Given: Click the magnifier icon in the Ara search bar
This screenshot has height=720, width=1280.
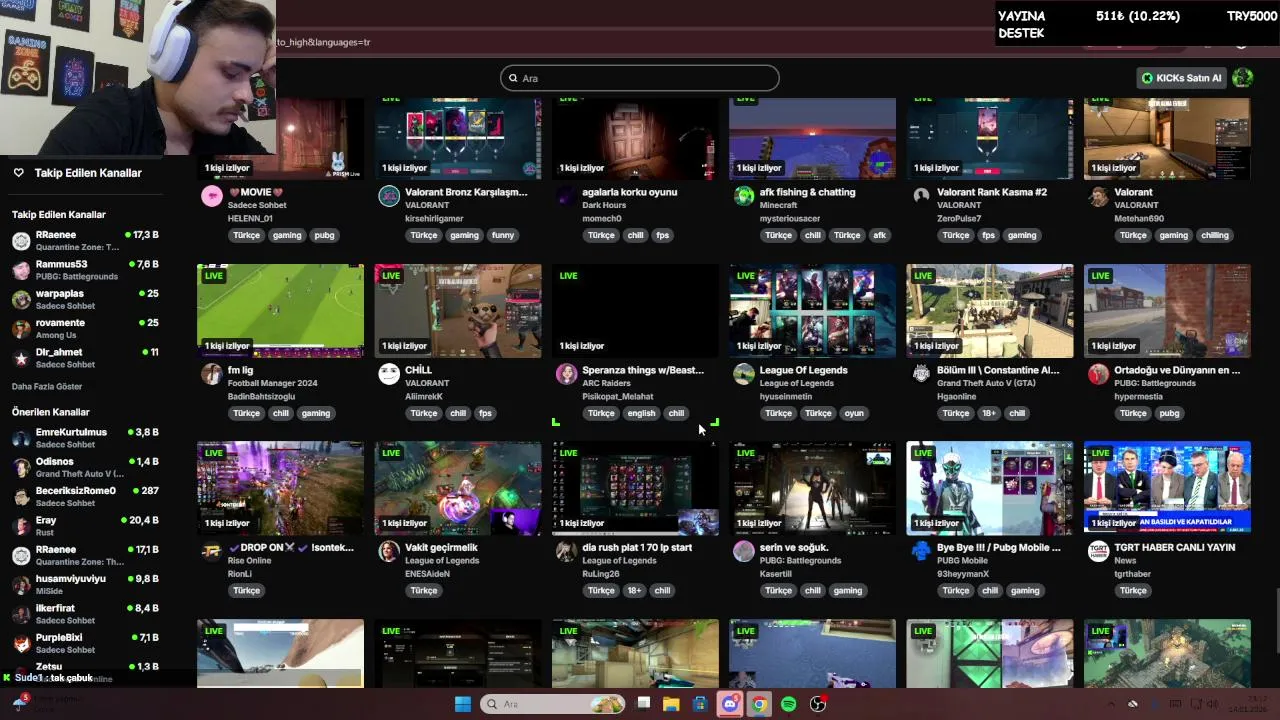Looking at the screenshot, I should click(x=513, y=78).
